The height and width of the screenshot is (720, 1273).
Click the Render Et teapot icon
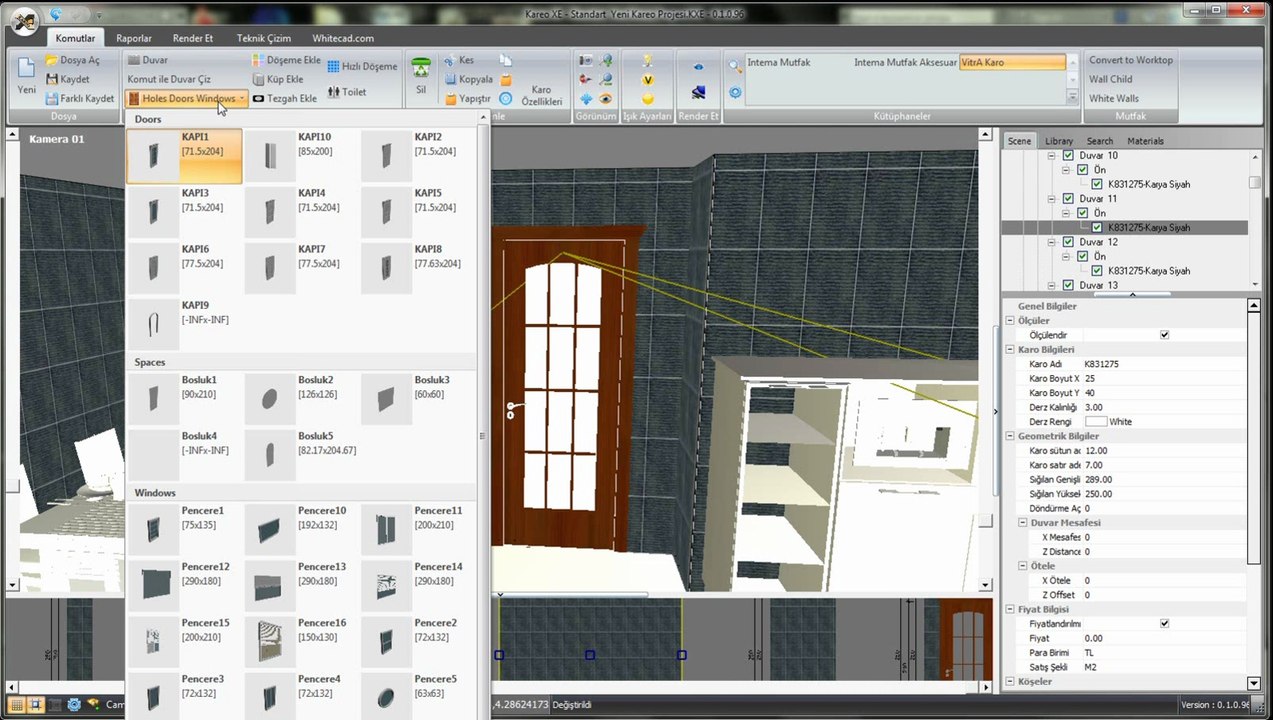pos(699,93)
